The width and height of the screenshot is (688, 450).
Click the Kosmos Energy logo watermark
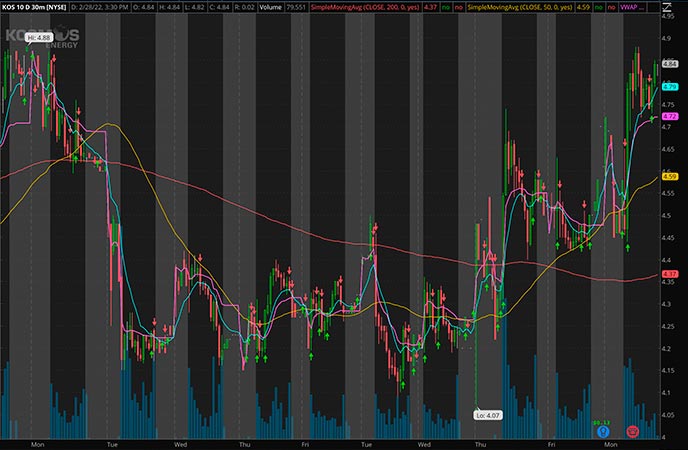tap(43, 37)
